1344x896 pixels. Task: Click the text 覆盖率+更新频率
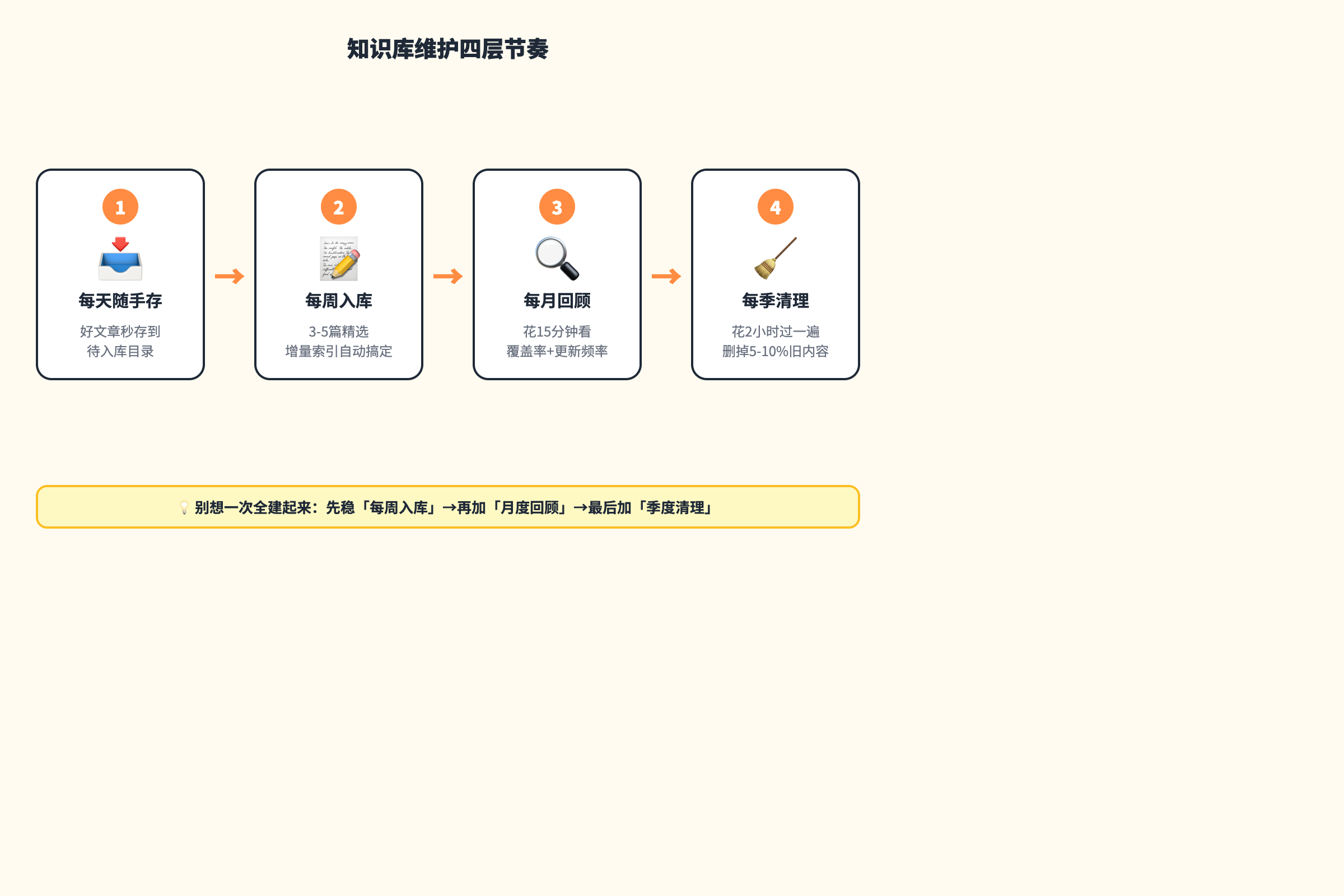557,351
